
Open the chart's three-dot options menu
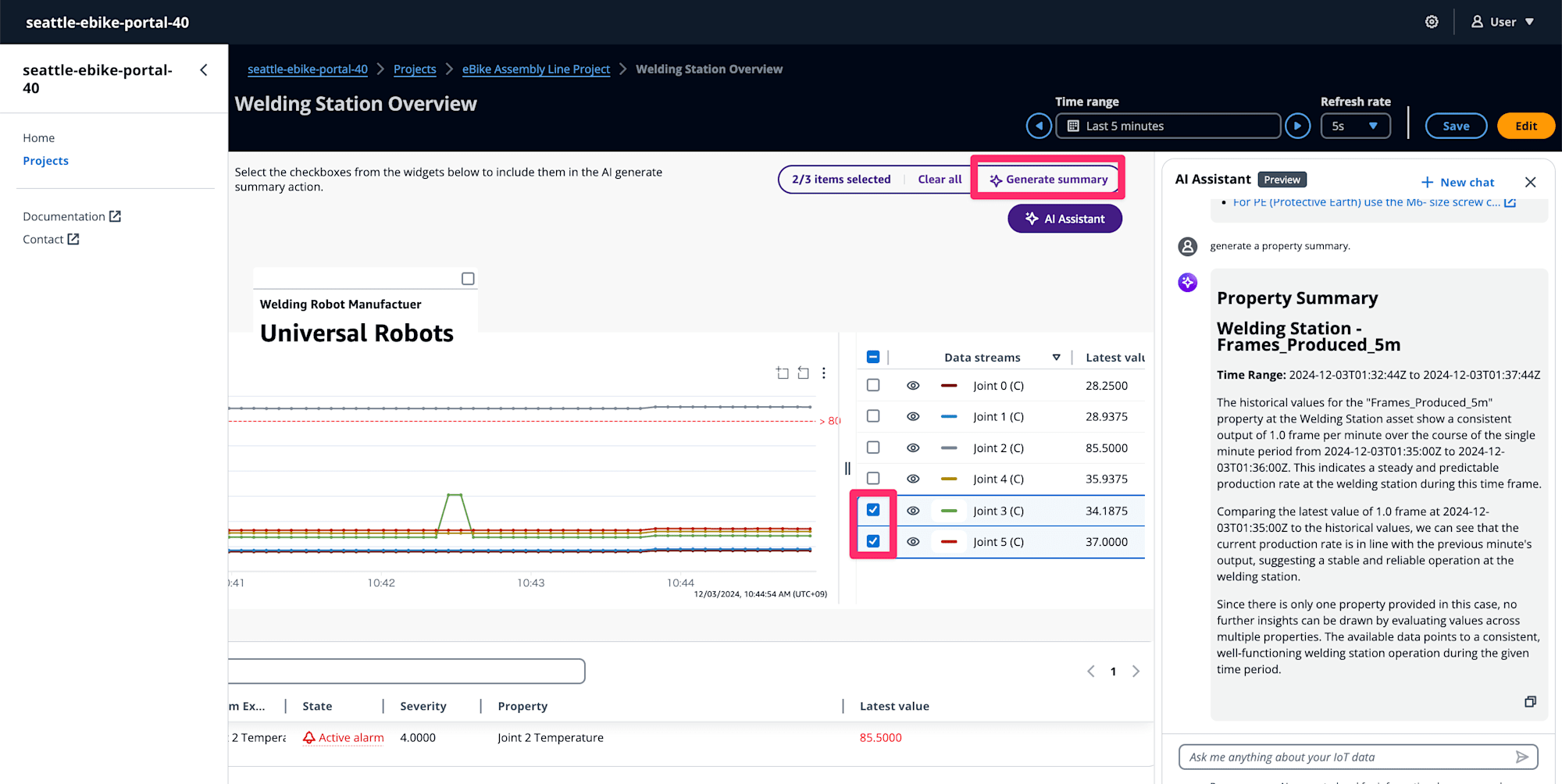point(823,373)
